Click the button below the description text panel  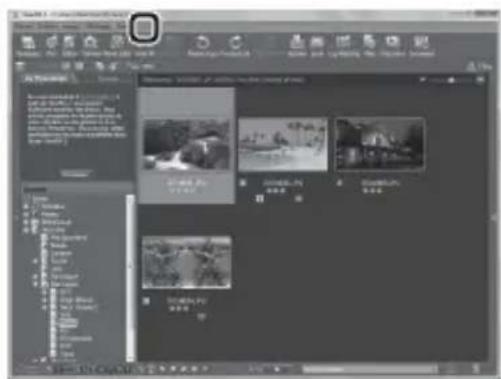tap(75, 174)
